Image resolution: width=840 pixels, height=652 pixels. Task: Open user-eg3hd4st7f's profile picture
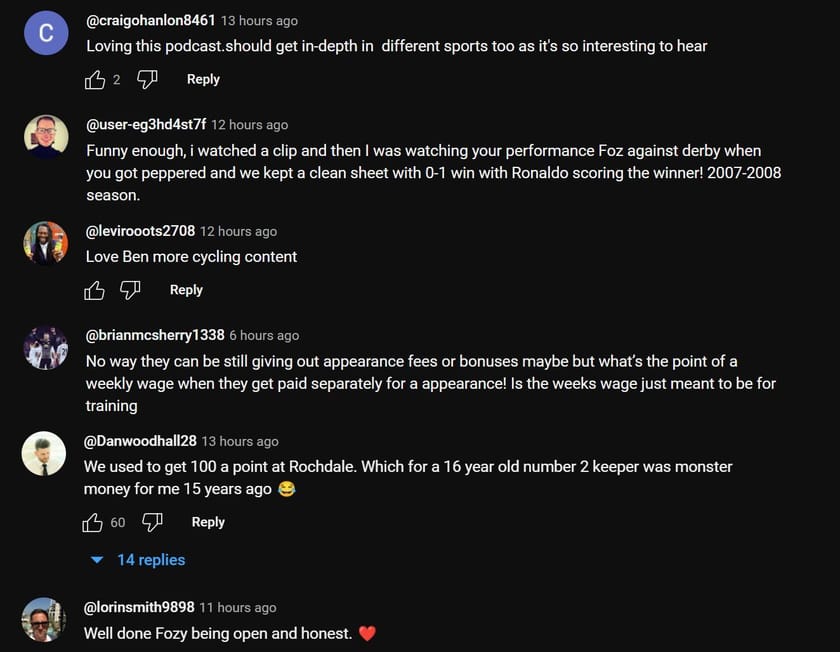point(45,137)
